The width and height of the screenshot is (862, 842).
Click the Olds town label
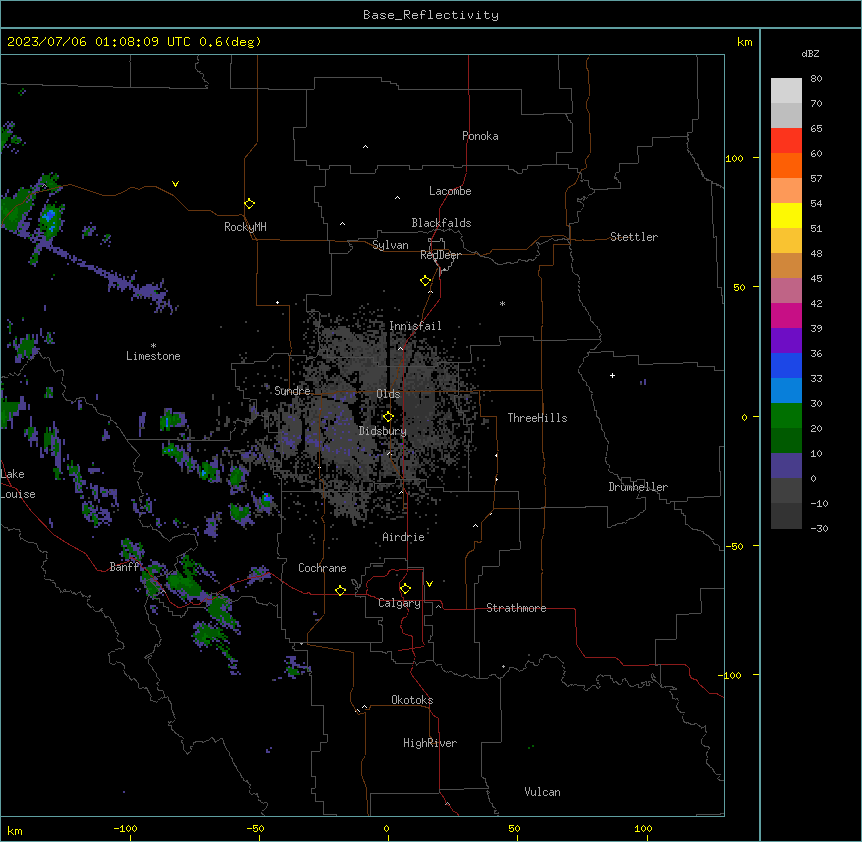pos(388,394)
